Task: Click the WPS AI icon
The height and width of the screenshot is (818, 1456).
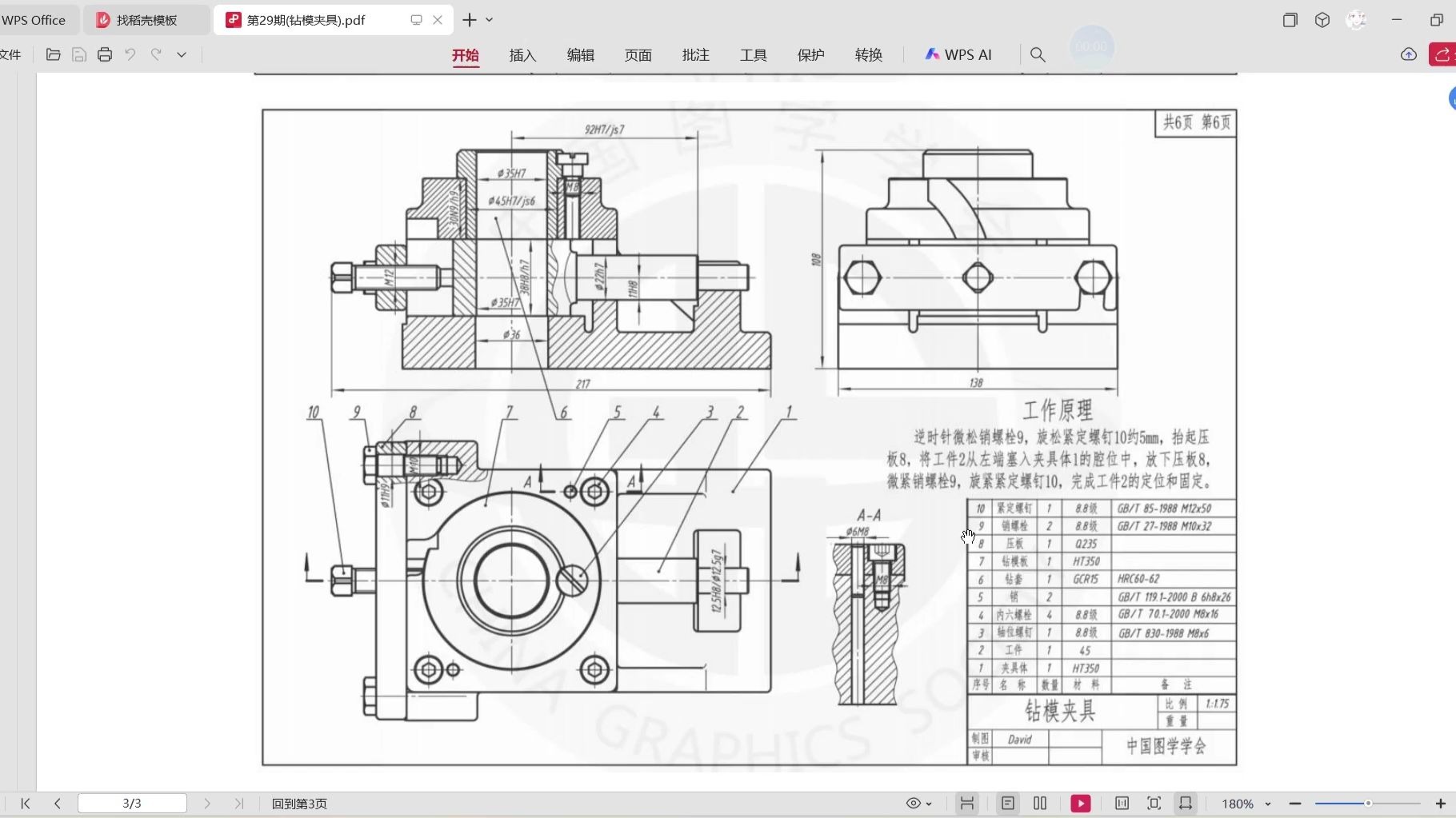Action: pyautogui.click(x=933, y=54)
